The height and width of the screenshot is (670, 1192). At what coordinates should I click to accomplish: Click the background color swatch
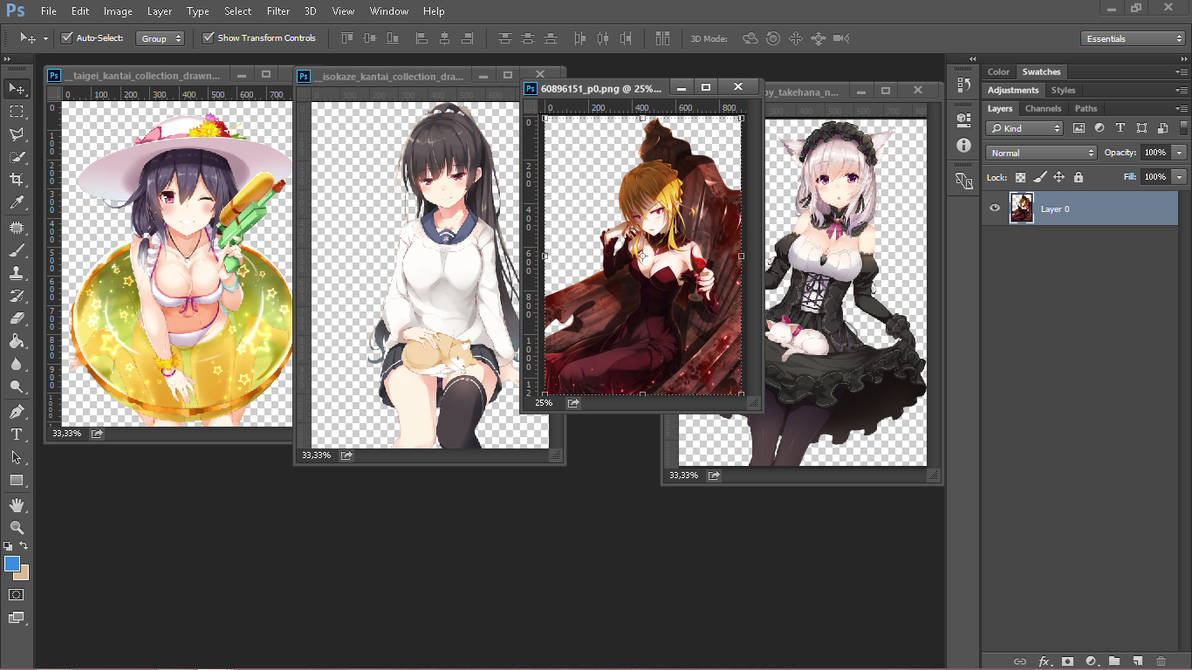[x=23, y=573]
